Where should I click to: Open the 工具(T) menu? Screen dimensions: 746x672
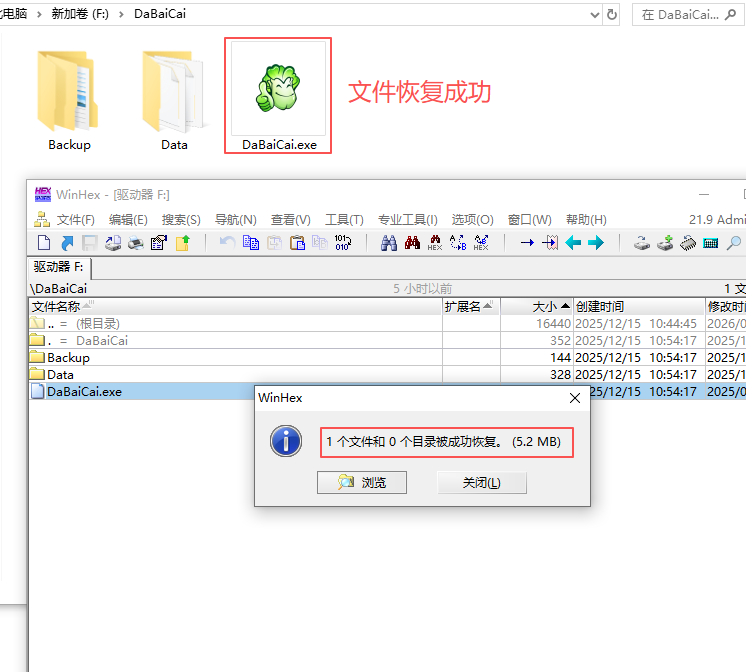(344, 220)
